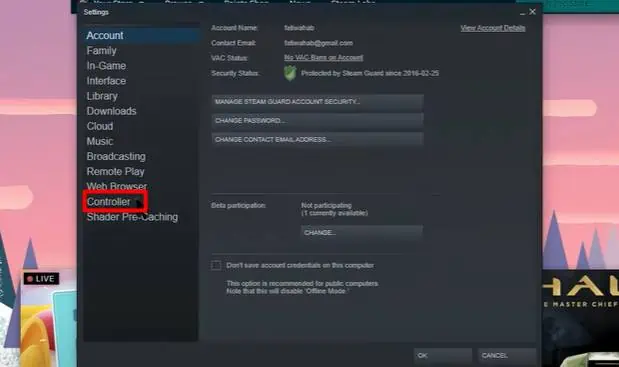
Task: Click the Halo Master Chief banner
Action: (x=580, y=318)
